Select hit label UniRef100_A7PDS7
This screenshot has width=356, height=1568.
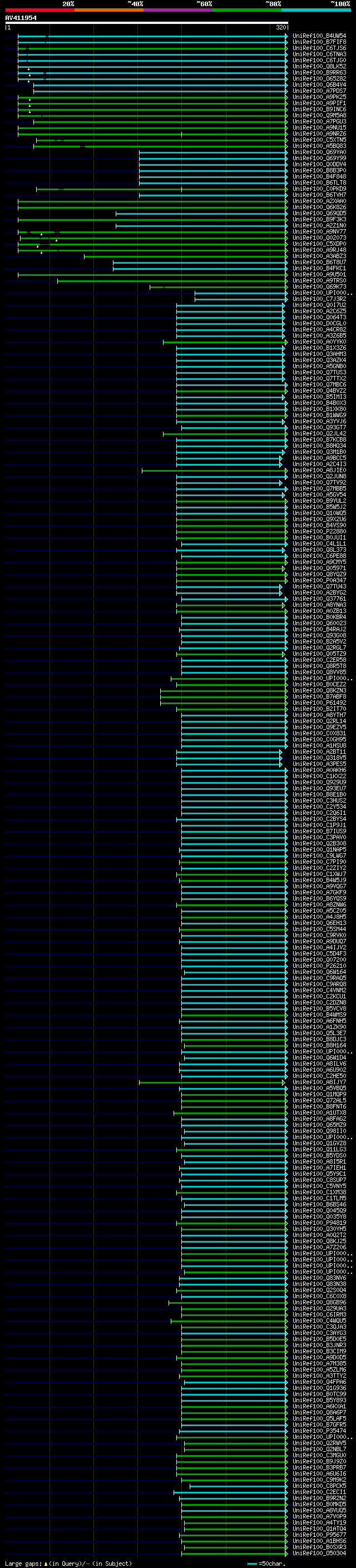pyautogui.click(x=319, y=91)
